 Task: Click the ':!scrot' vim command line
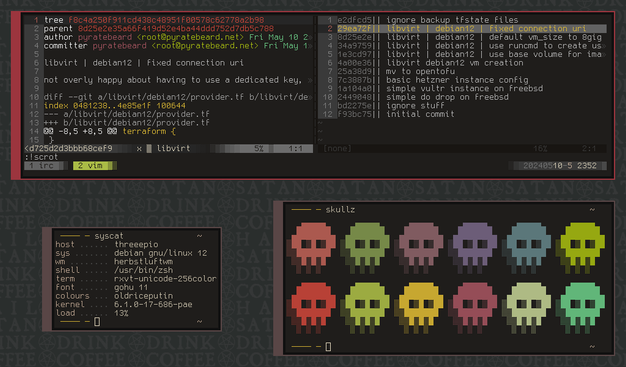pos(41,157)
